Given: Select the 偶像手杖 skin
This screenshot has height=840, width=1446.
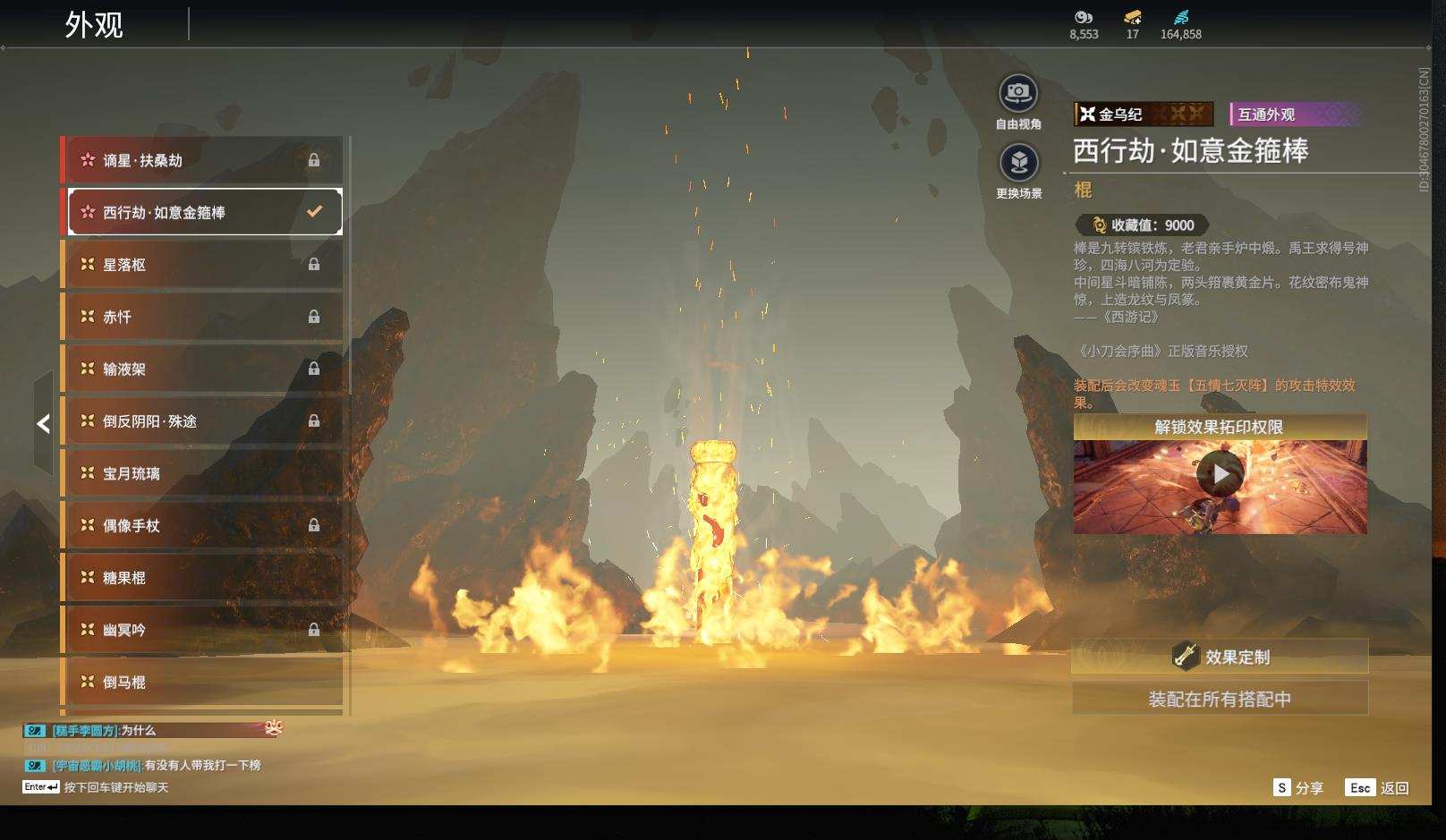Looking at the screenshot, I should click(202, 525).
